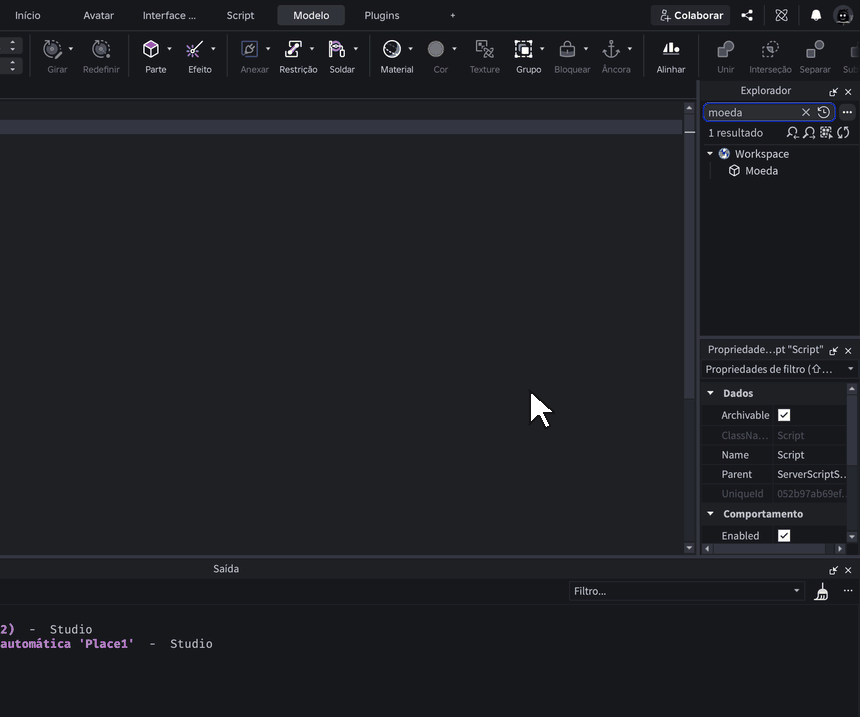Click the Bloquear lock icon

click(x=567, y=49)
